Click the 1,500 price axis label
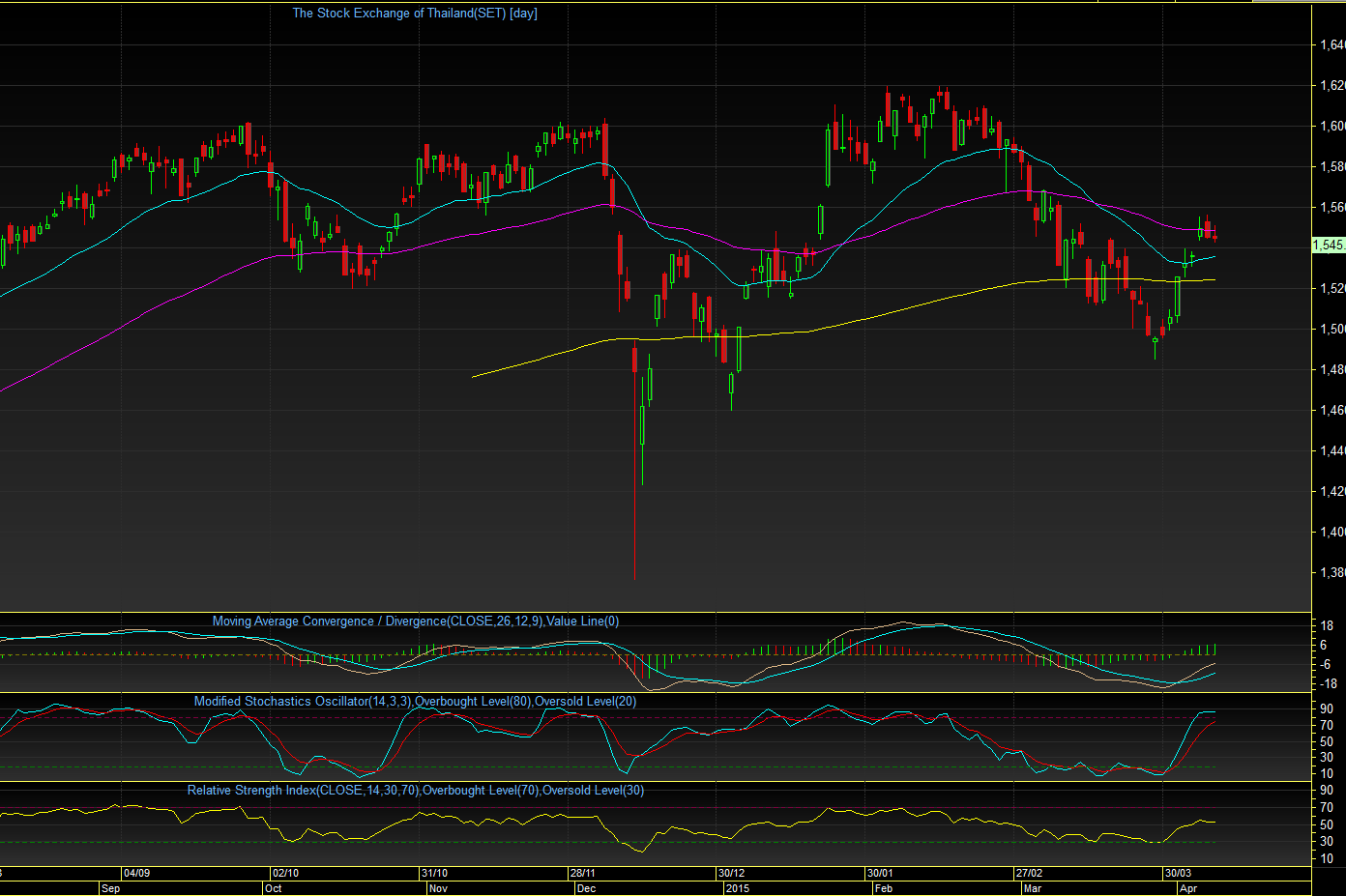The width and height of the screenshot is (1346, 896). click(x=1332, y=330)
